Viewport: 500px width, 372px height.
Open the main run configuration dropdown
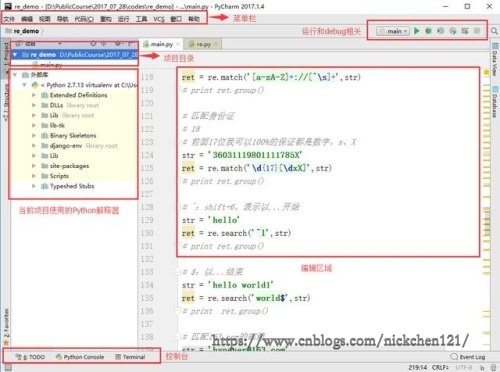(393, 31)
